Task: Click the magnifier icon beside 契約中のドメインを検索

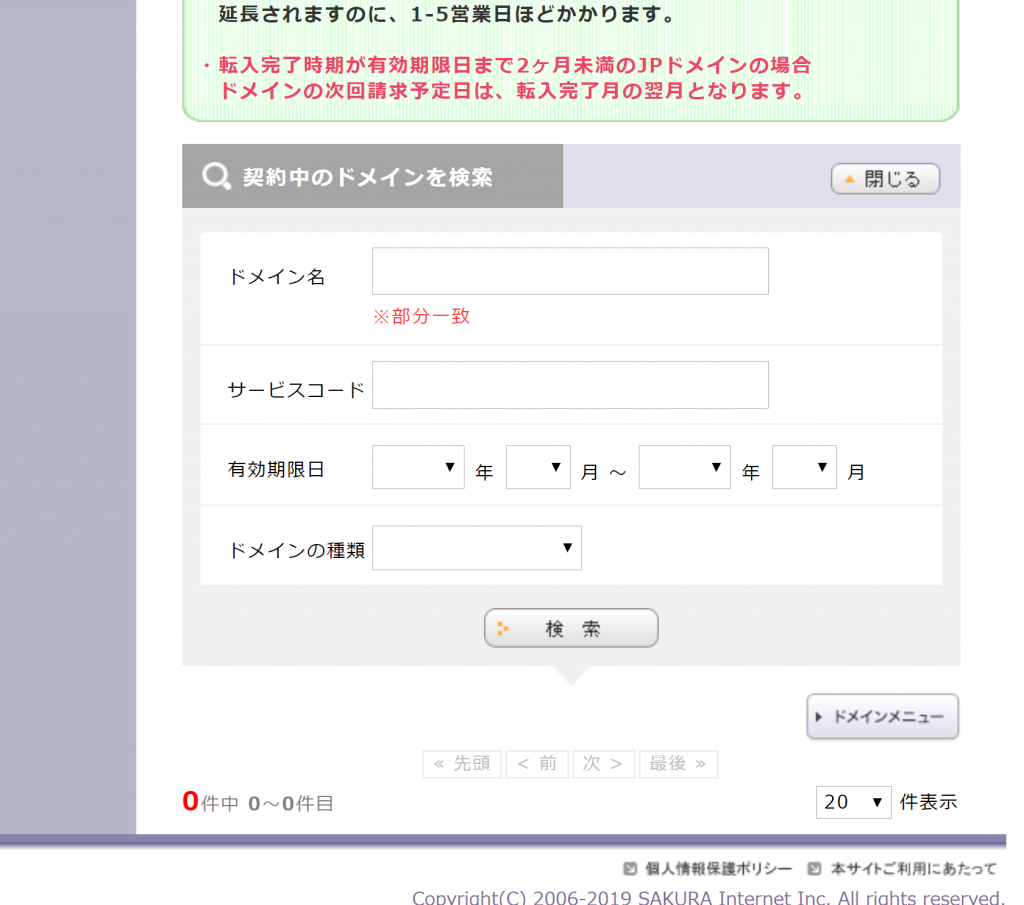Action: 216,176
